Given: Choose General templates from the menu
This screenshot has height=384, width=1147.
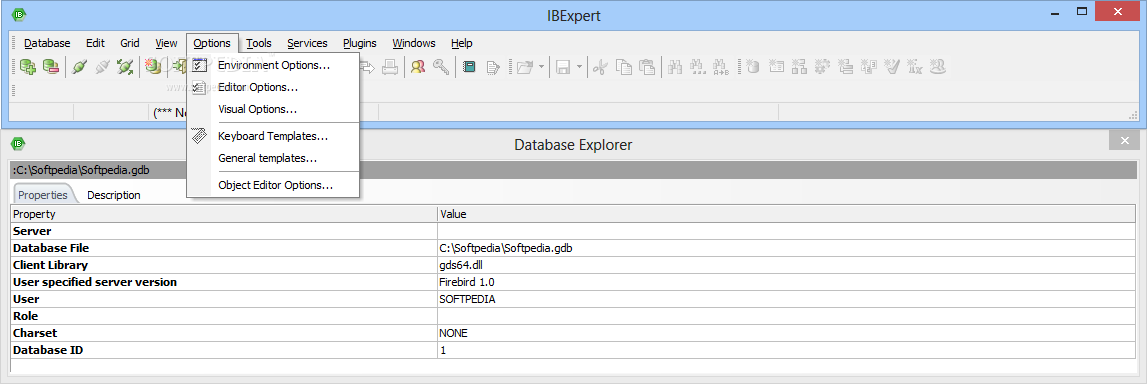Looking at the screenshot, I should 274,157.
